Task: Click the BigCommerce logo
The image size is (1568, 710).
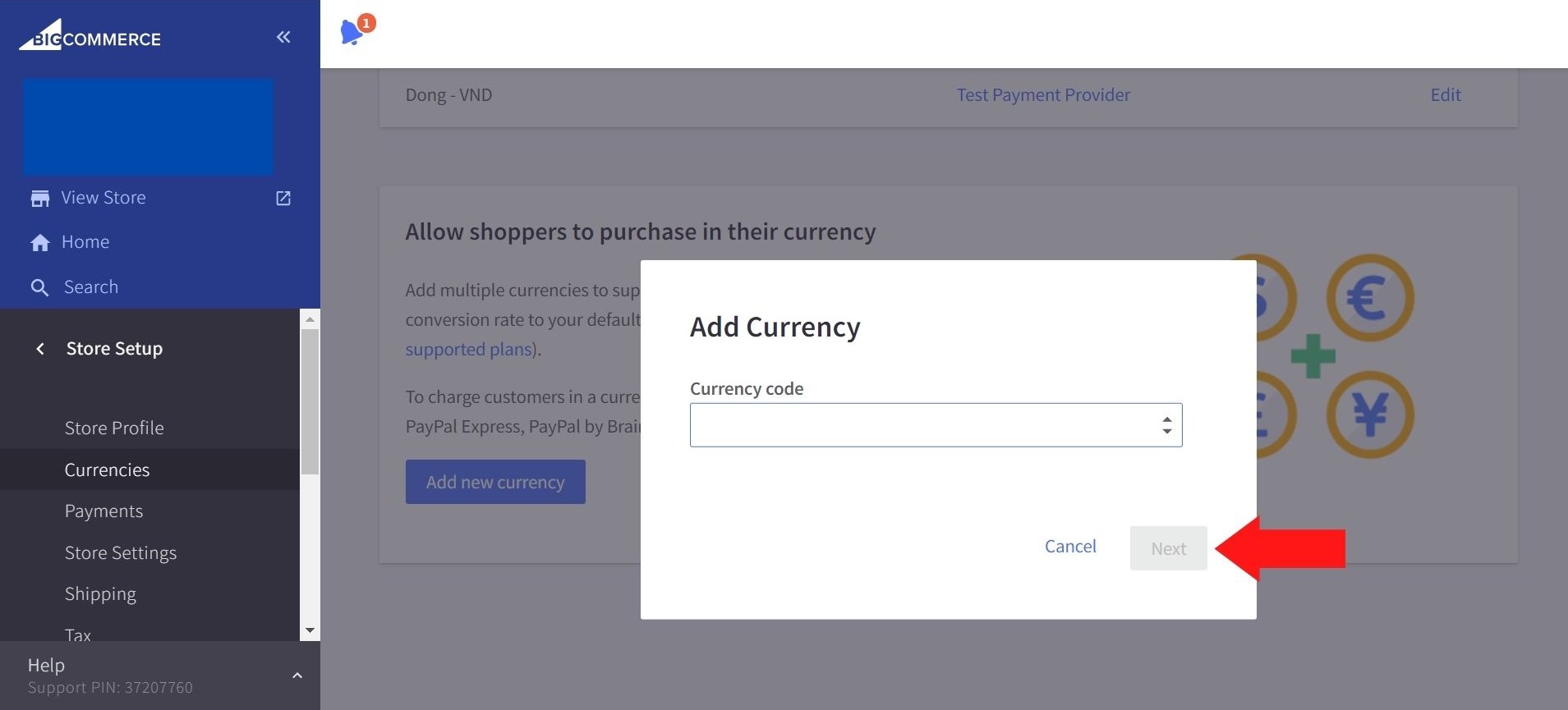Action: pyautogui.click(x=90, y=37)
